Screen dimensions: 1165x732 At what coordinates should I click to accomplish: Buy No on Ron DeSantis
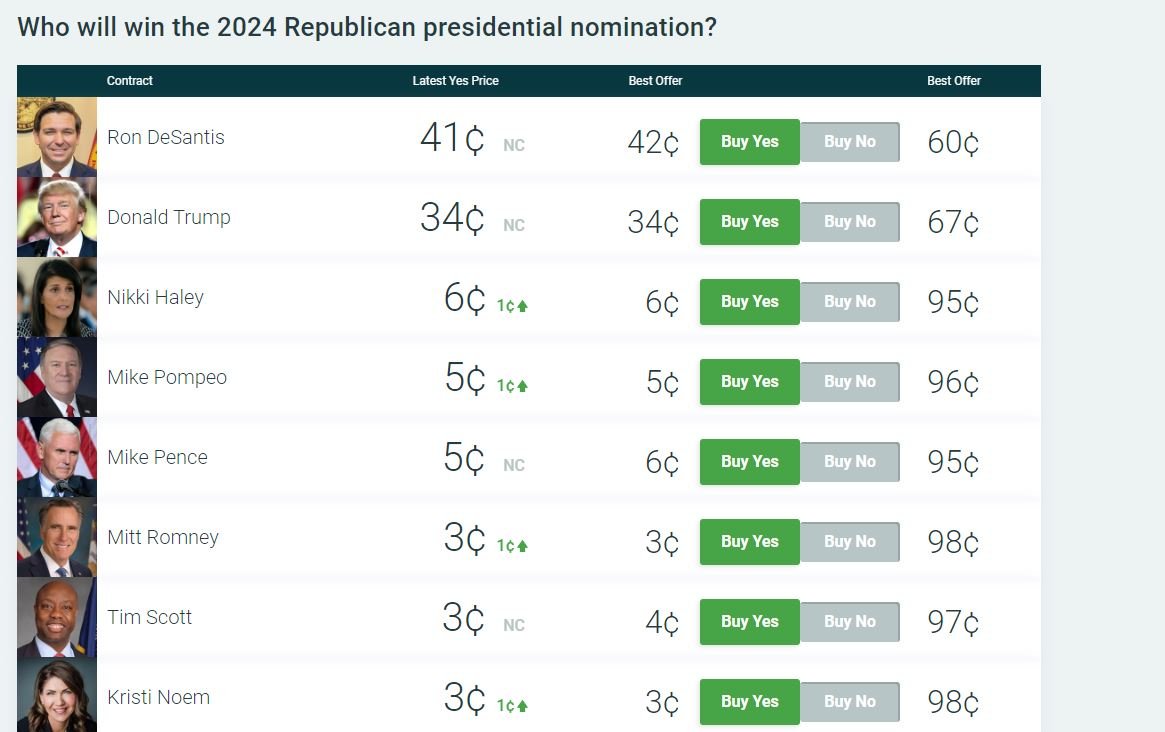850,142
